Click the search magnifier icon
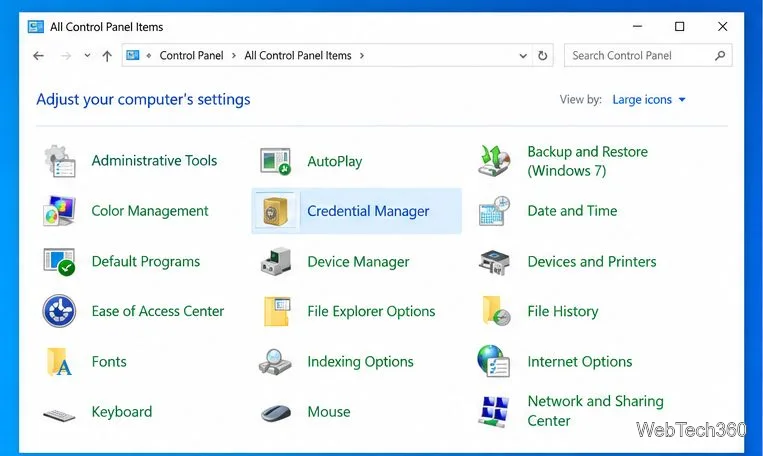 720,55
